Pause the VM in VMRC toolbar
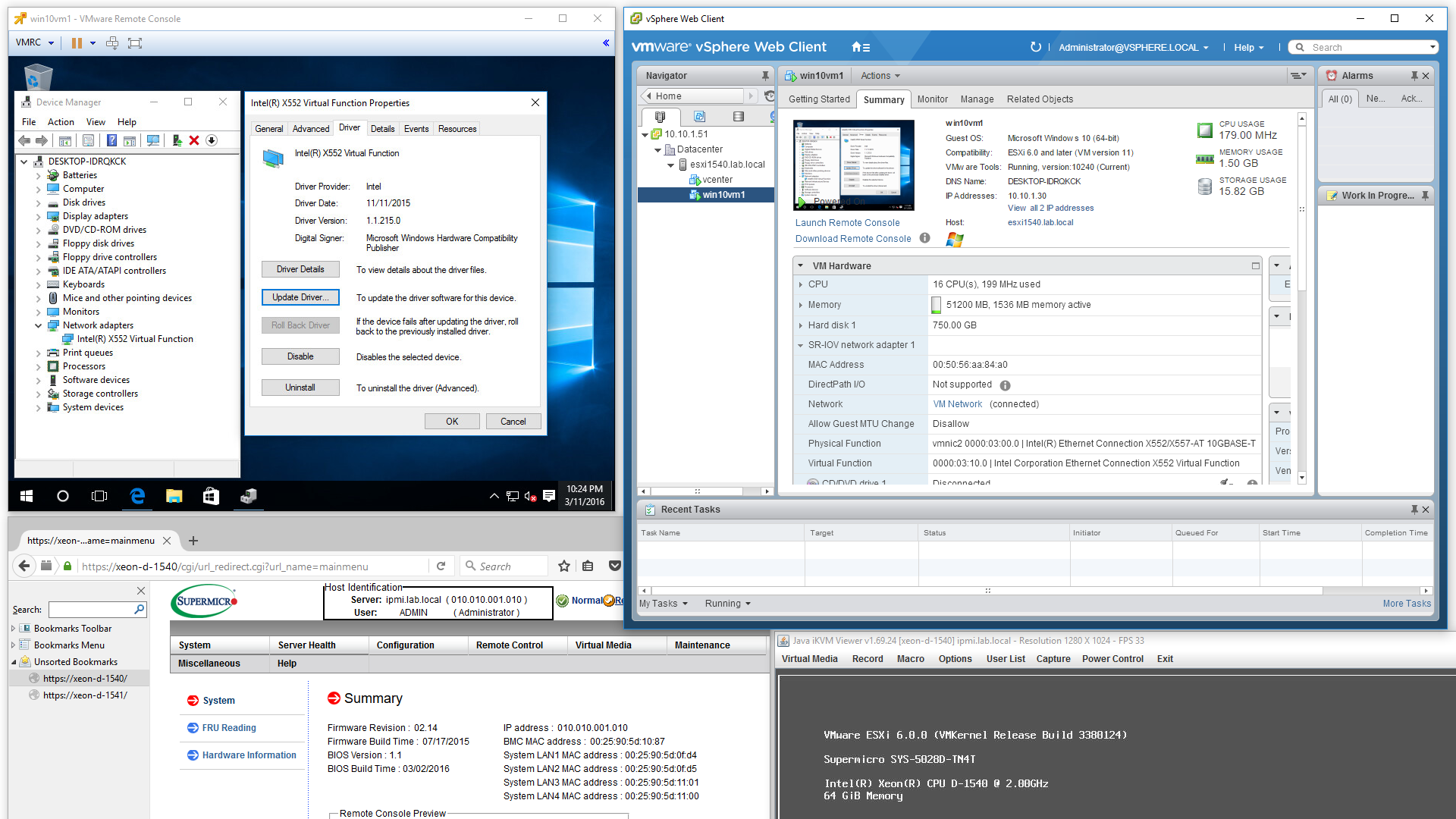 pyautogui.click(x=77, y=43)
